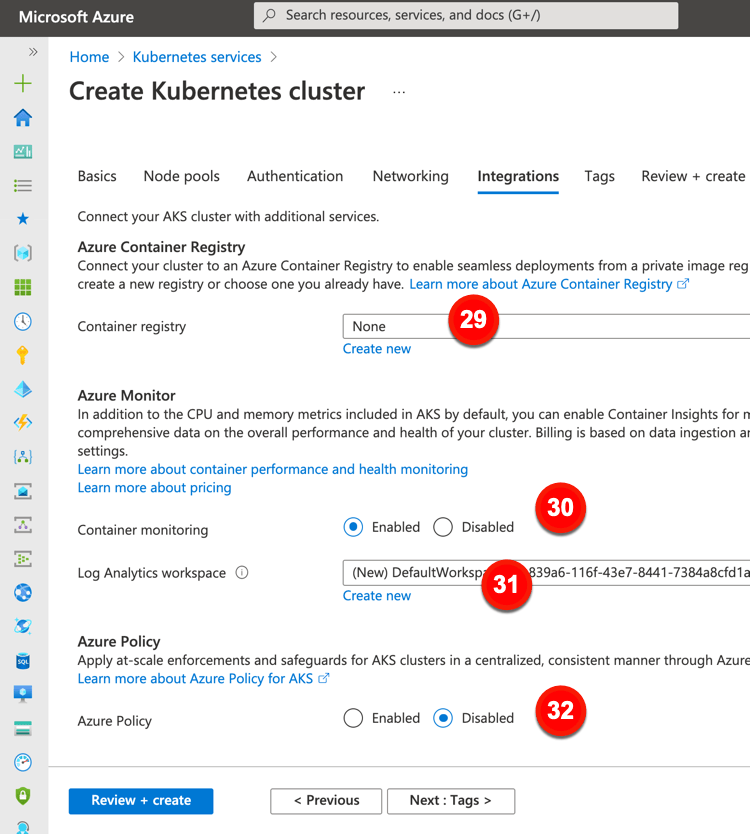The height and width of the screenshot is (834, 750).
Task: Open SQL databases icon in sidebar
Action: pyautogui.click(x=23, y=660)
